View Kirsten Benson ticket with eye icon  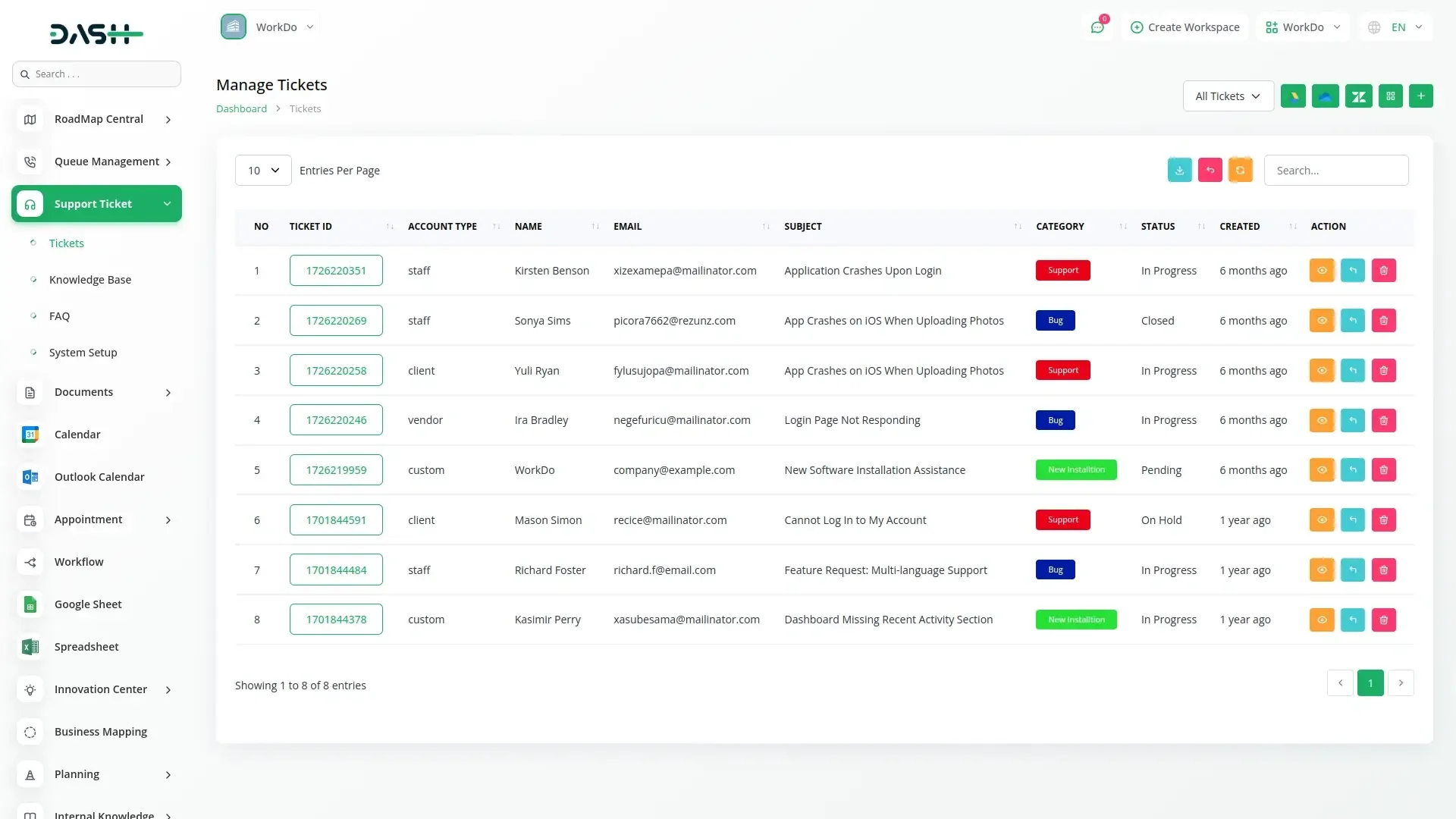[1321, 271]
